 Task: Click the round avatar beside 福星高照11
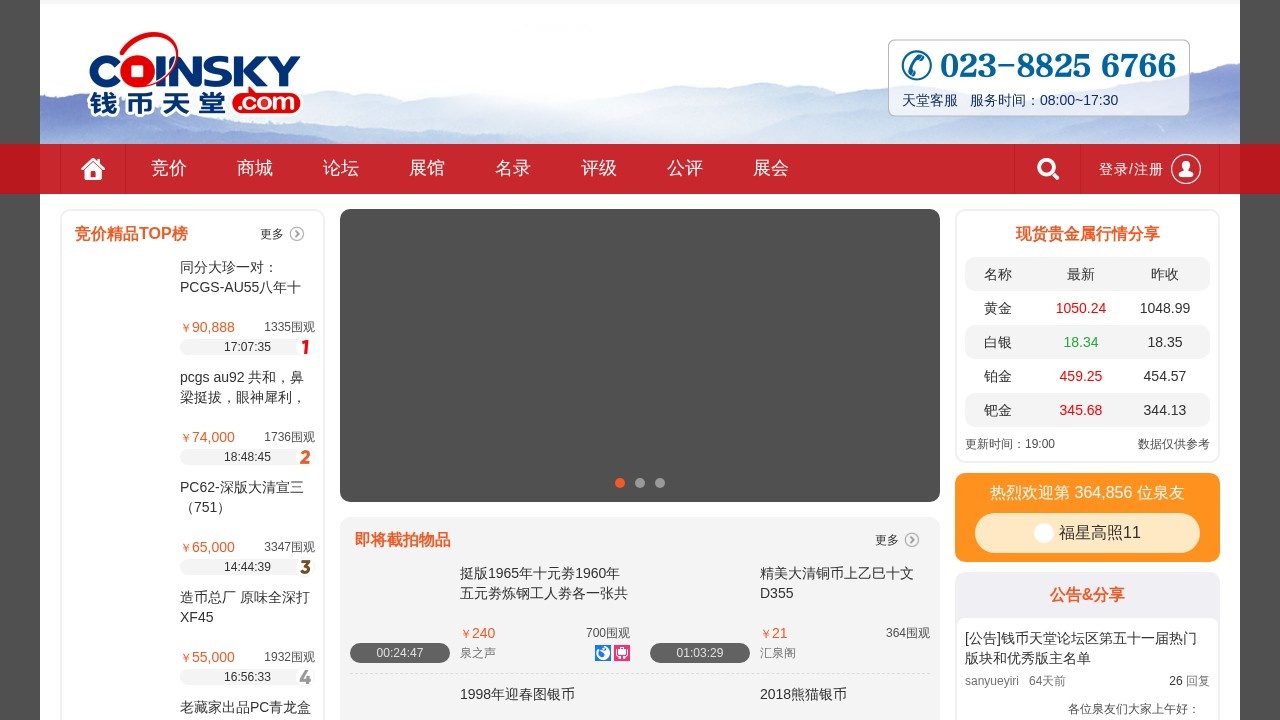pos(1043,533)
